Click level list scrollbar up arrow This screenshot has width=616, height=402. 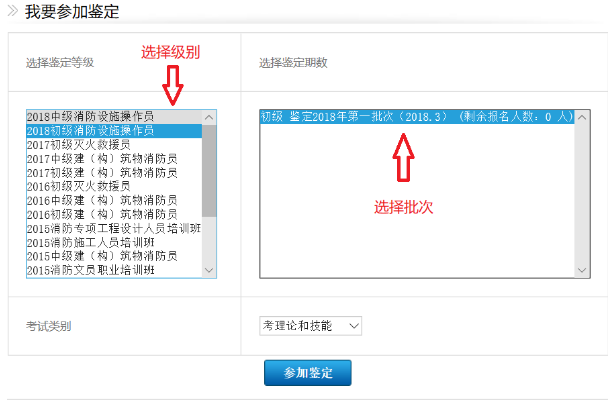click(x=208, y=117)
